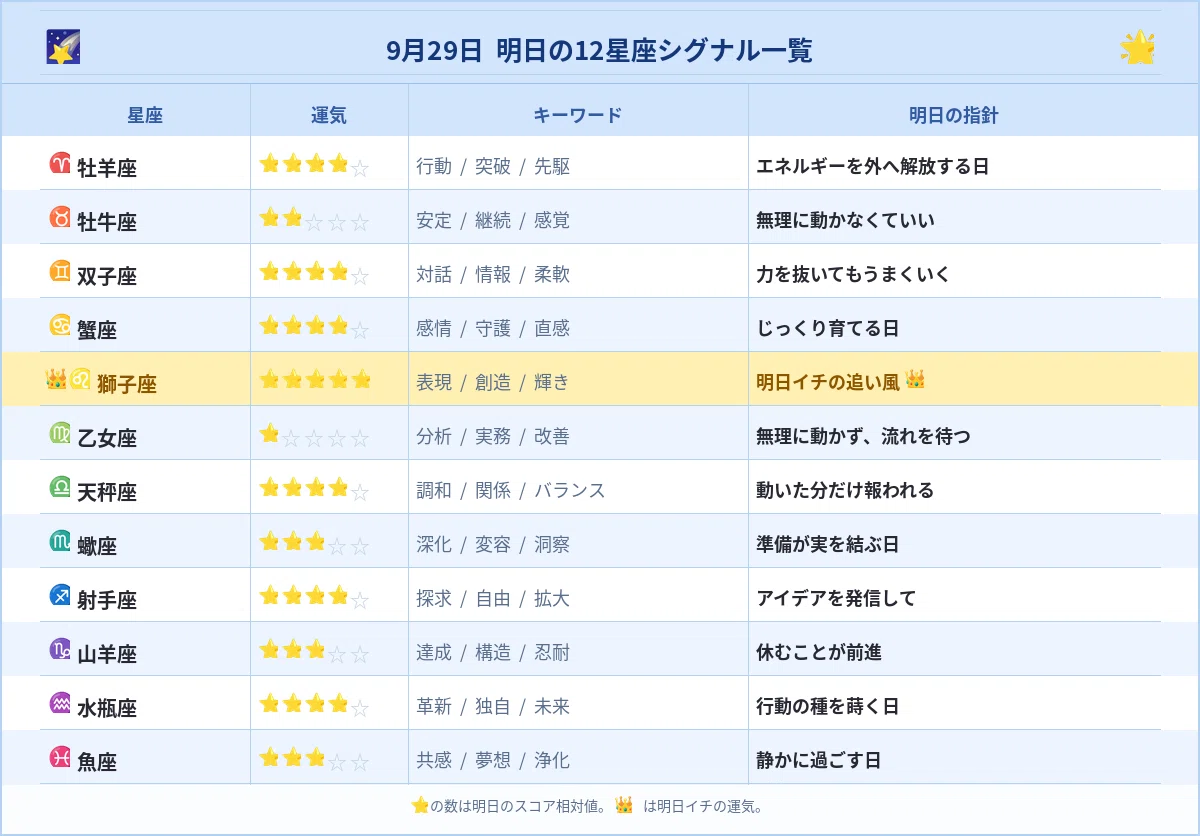Click the one-star rating for 乙女座
The height and width of the screenshot is (836, 1200).
(x=315, y=435)
